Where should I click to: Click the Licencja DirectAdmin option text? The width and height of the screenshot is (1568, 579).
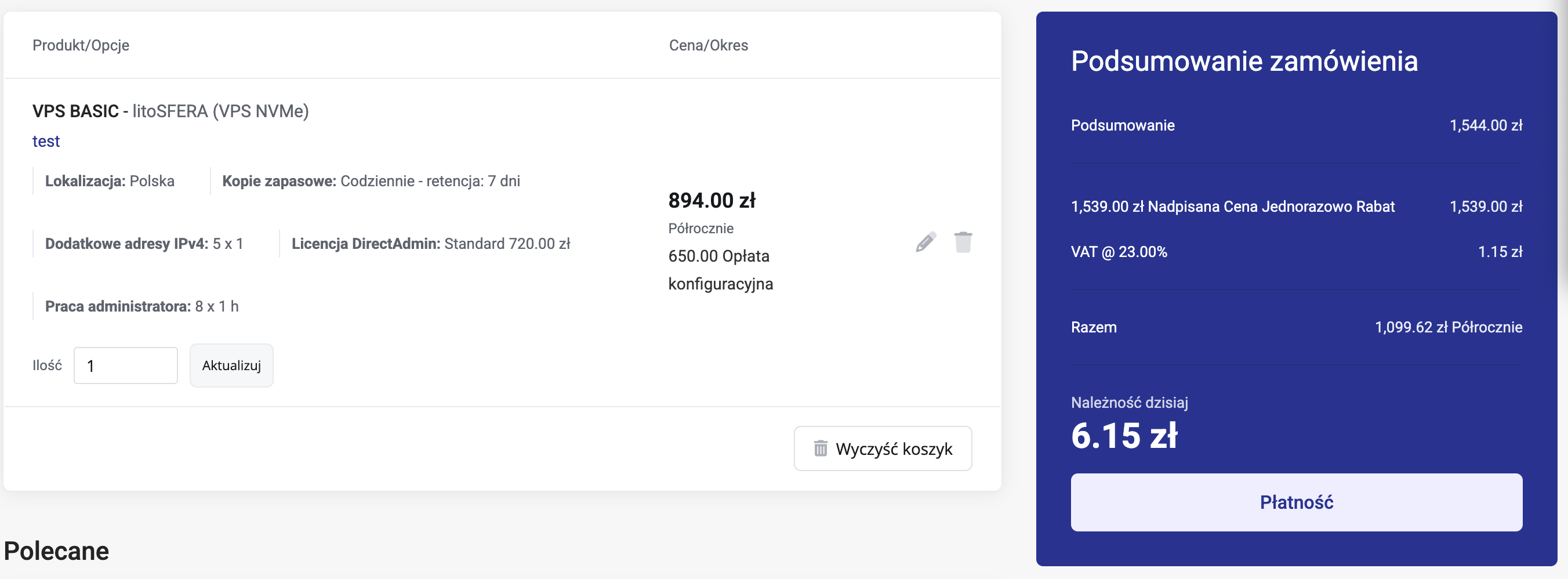pyautogui.click(x=430, y=244)
